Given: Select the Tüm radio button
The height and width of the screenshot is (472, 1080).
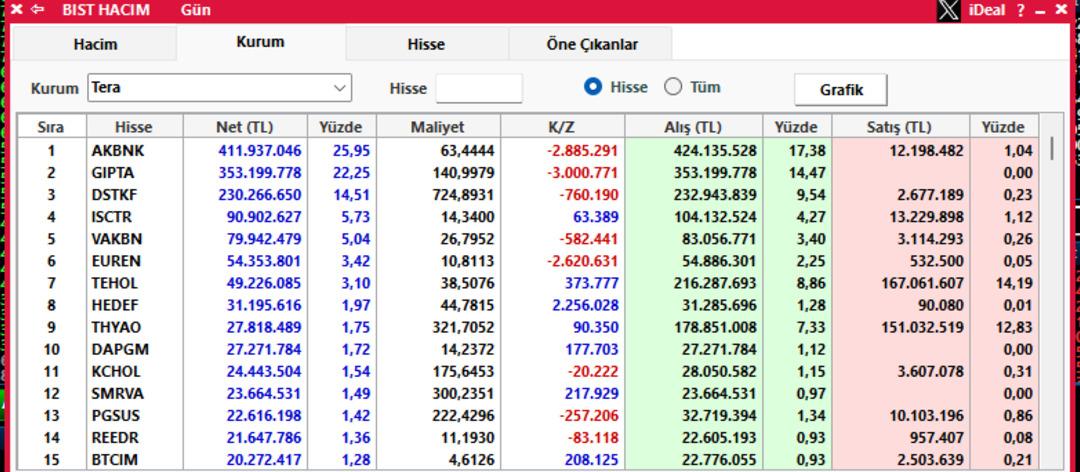Looking at the screenshot, I should (673, 88).
